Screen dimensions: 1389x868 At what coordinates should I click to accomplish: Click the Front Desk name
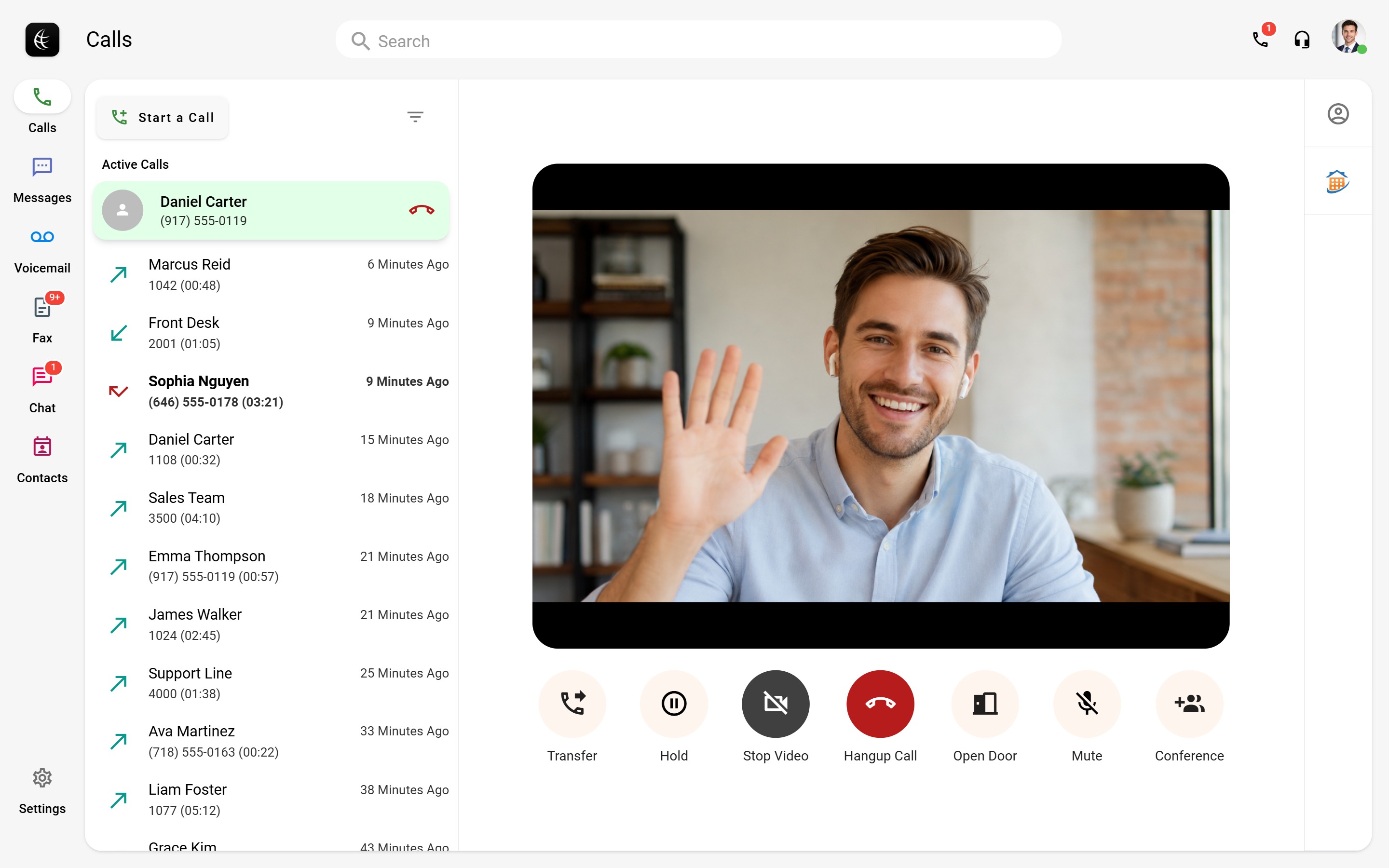click(x=184, y=323)
